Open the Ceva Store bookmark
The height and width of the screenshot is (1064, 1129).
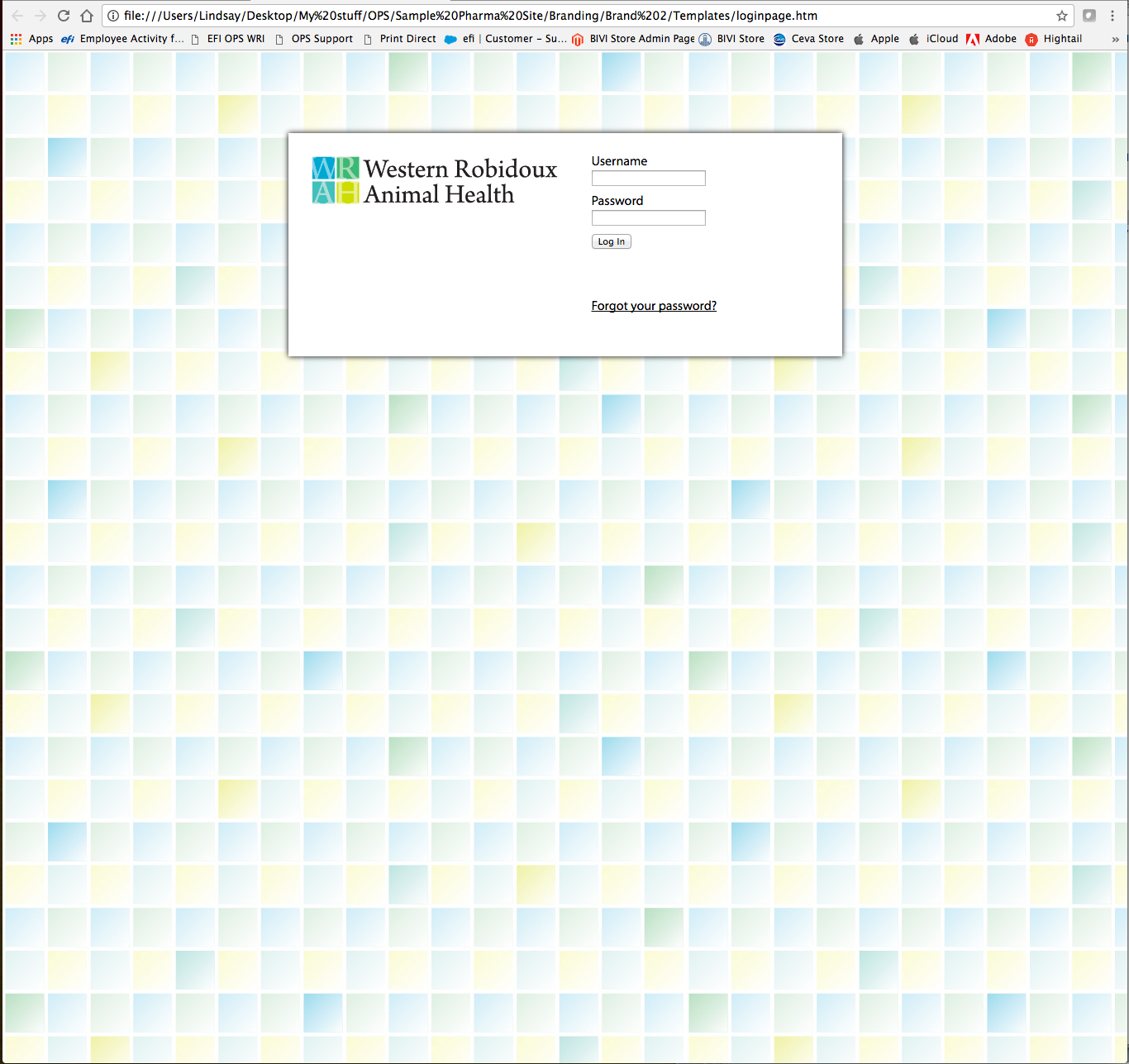[x=808, y=39]
